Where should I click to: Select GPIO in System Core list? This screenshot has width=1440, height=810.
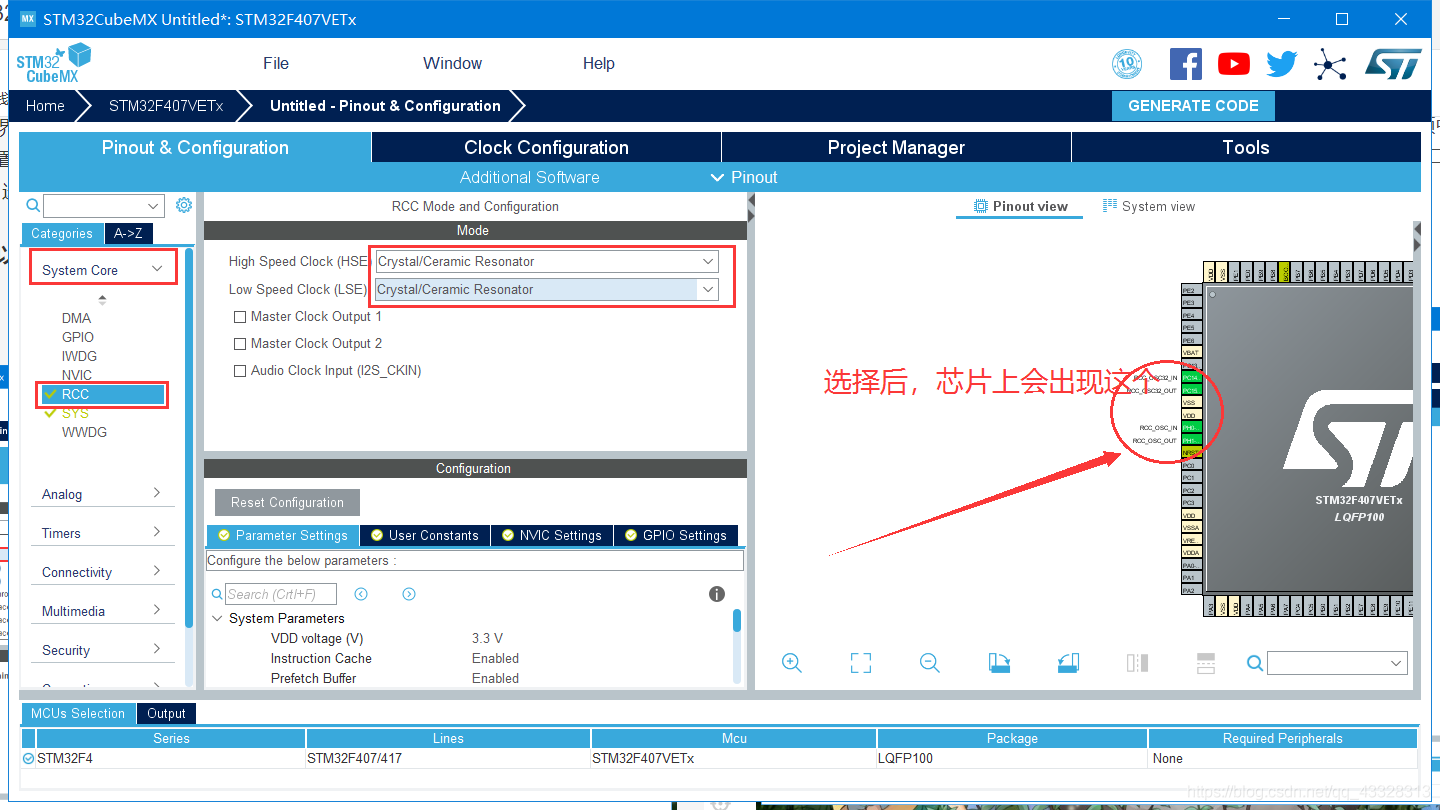click(78, 337)
